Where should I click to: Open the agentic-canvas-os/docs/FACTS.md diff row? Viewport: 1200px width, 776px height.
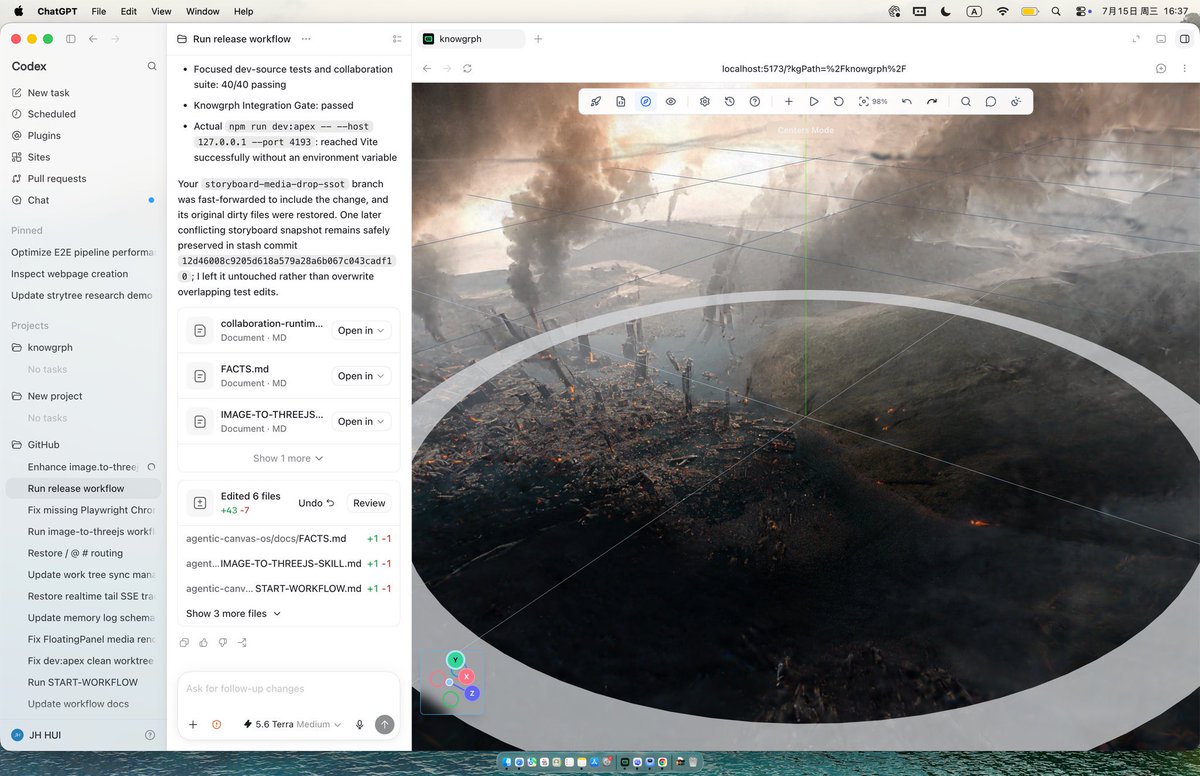click(x=288, y=539)
